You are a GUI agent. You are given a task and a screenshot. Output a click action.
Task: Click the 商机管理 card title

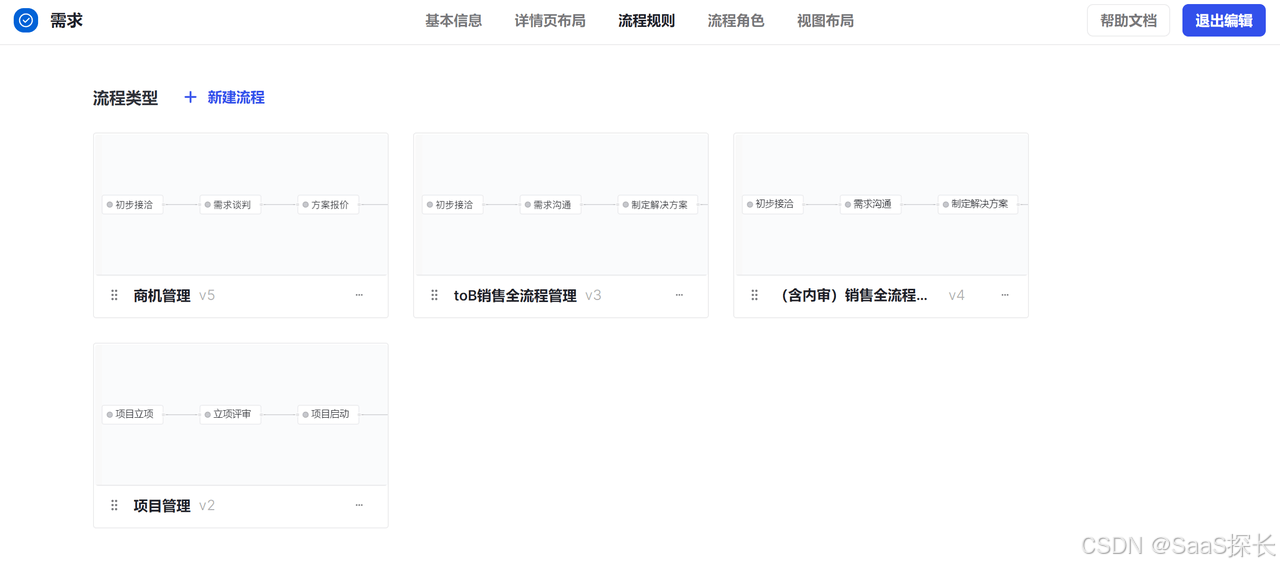click(x=162, y=295)
